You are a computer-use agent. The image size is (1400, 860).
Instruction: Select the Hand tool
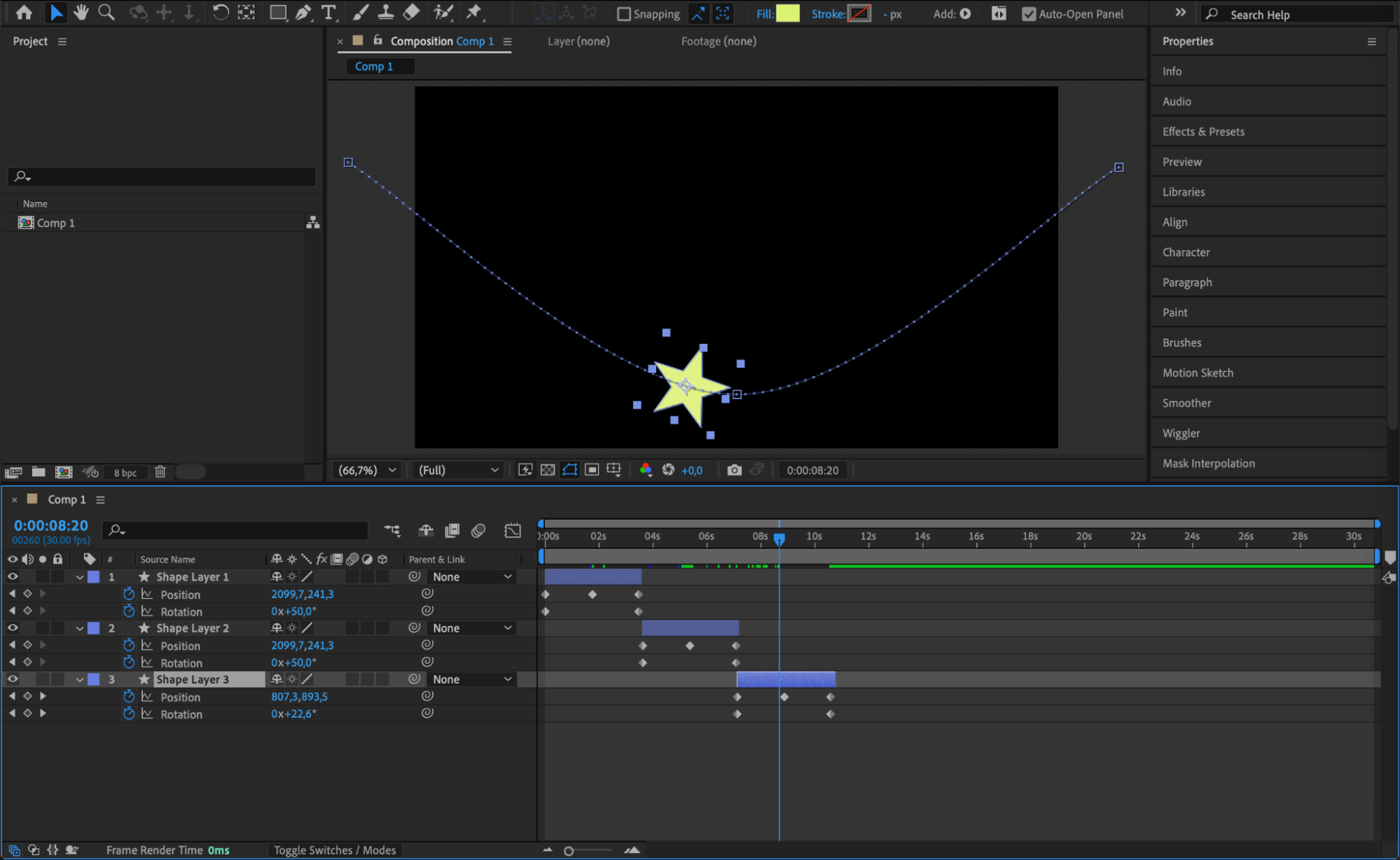pyautogui.click(x=81, y=13)
